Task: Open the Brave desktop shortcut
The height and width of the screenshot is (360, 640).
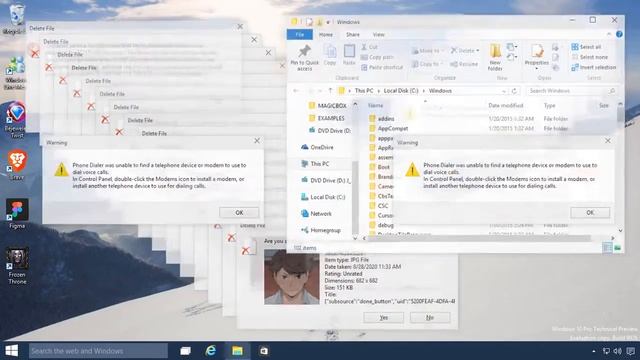Action: pos(17,166)
